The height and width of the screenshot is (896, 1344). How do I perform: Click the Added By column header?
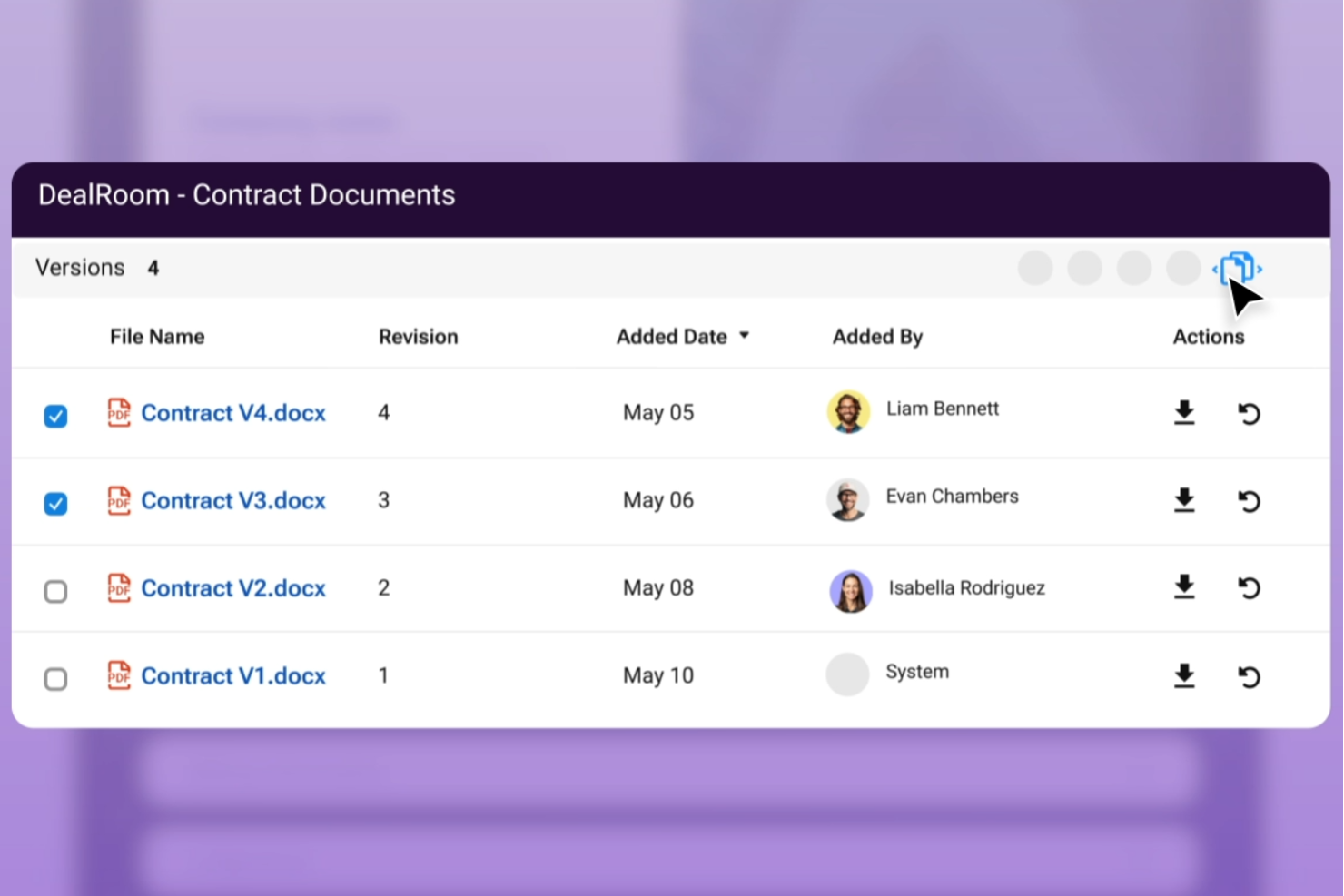tap(878, 337)
